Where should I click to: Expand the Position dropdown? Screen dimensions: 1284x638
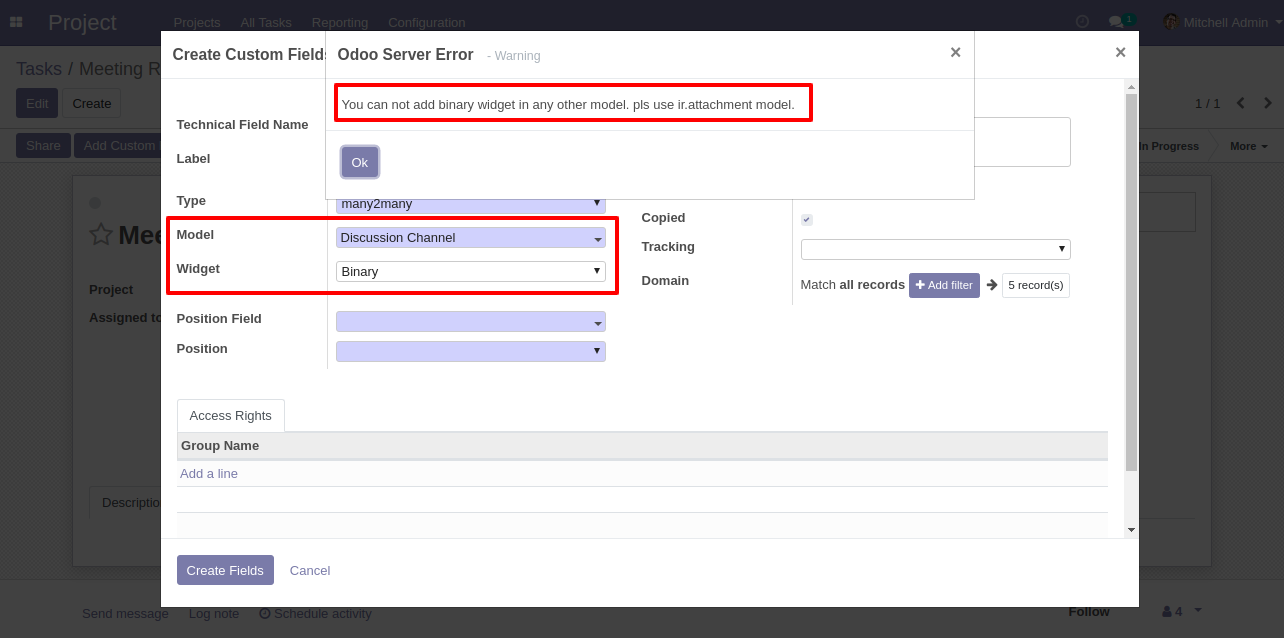point(471,351)
